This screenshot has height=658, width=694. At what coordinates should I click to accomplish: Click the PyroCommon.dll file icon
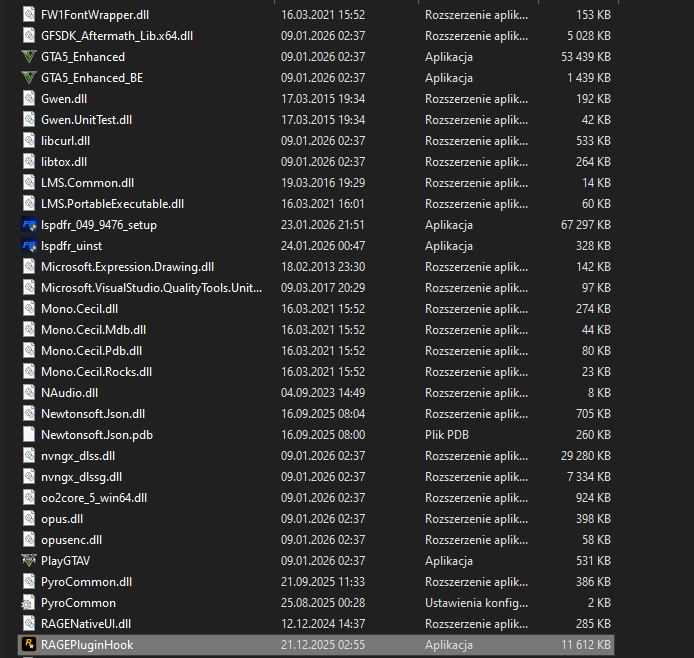[x=29, y=582]
